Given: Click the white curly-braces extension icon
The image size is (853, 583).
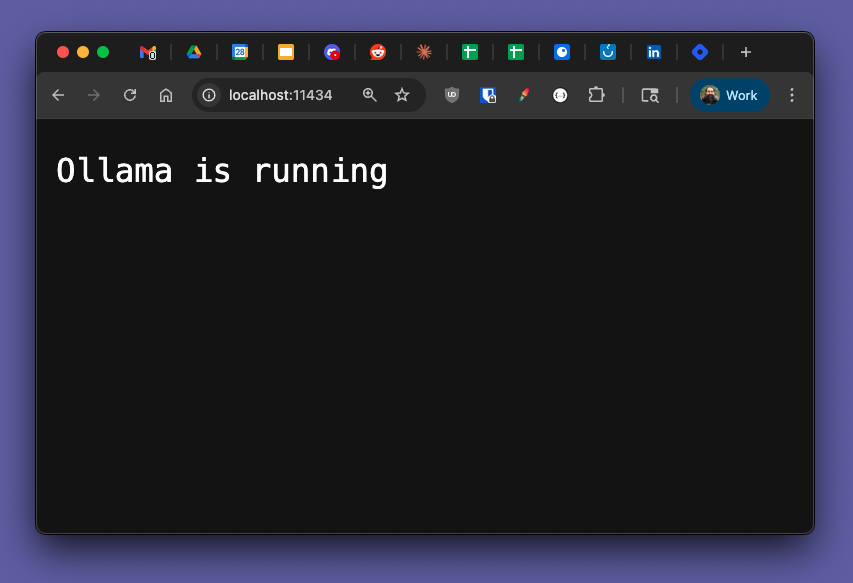Looking at the screenshot, I should click(560, 95).
